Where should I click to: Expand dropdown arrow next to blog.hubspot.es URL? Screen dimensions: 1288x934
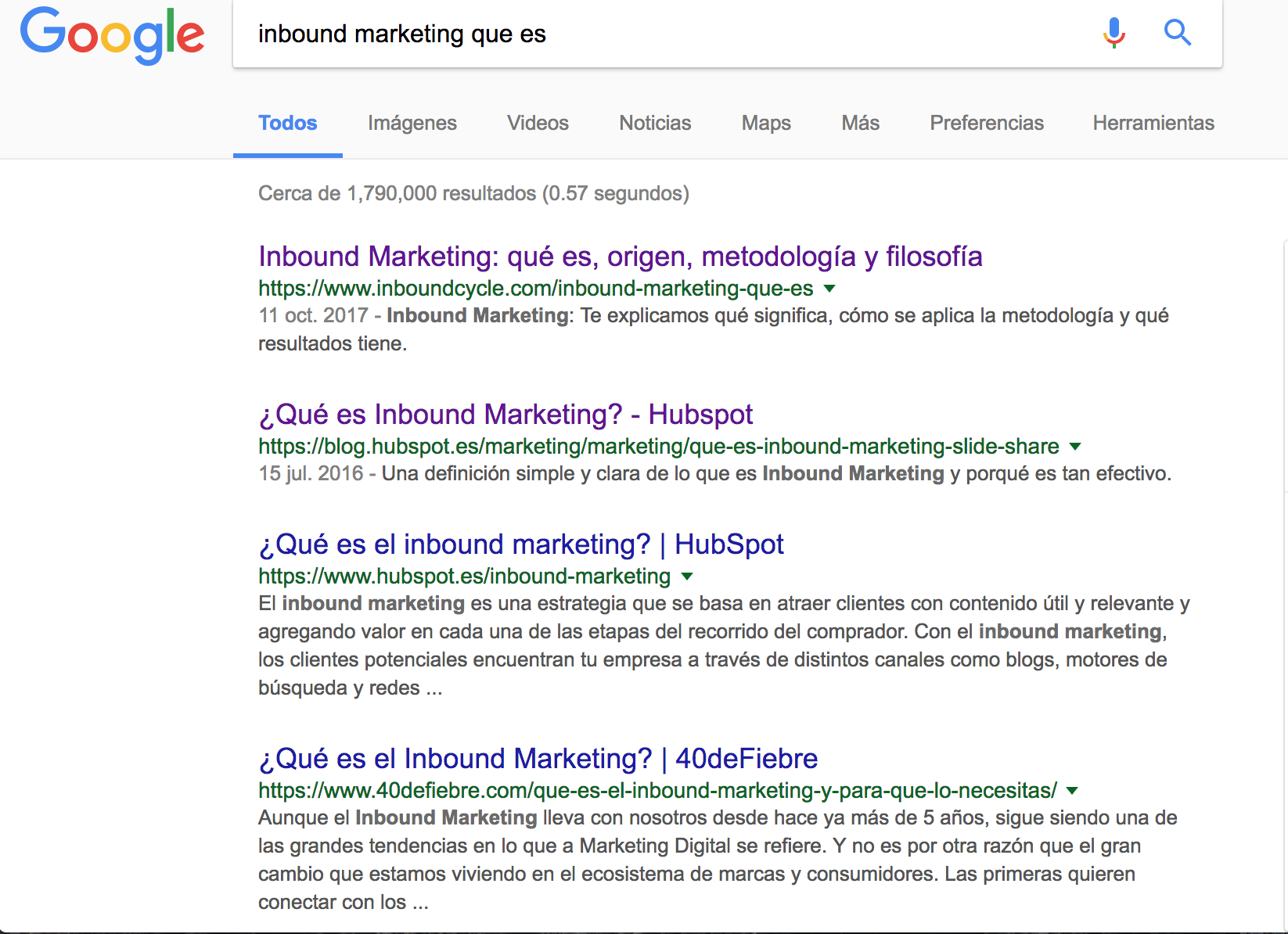point(1075,447)
